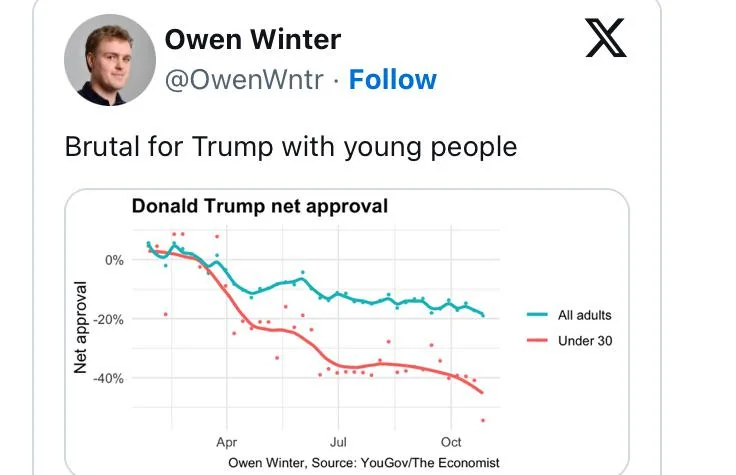The width and height of the screenshot is (736, 475).
Task: Click the lowest red data point at far right
Action: (x=483, y=420)
